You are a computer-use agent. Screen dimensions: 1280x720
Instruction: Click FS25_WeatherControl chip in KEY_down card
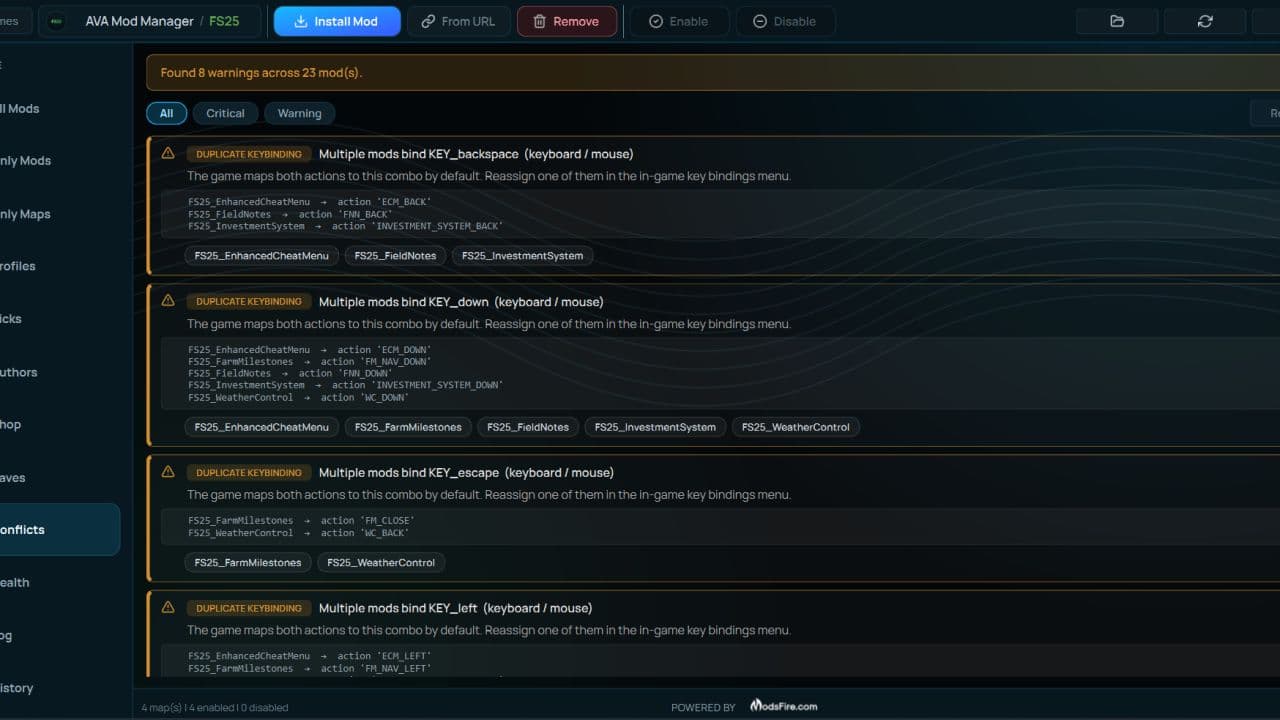click(x=796, y=427)
